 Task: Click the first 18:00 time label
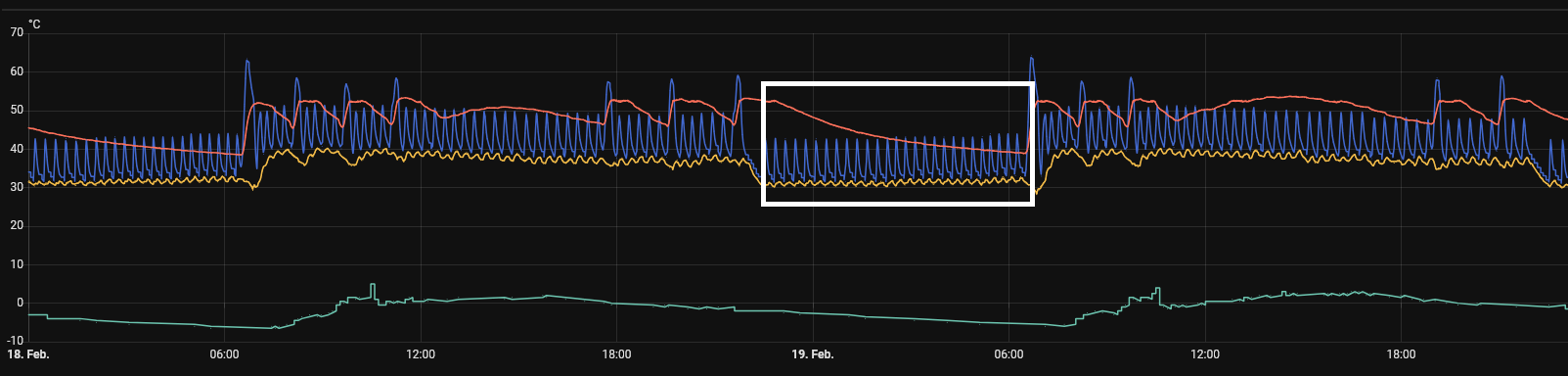pos(616,354)
